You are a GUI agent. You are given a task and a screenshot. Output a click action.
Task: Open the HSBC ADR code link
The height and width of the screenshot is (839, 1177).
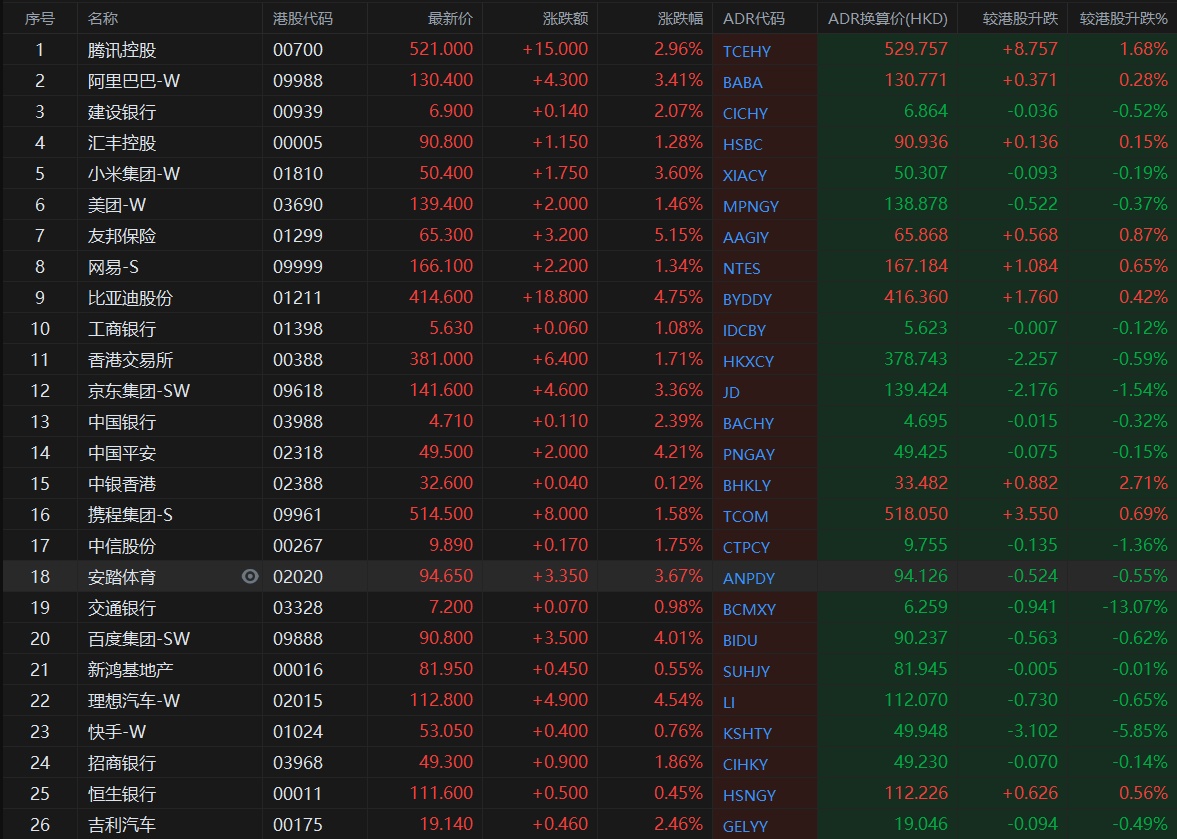[742, 144]
